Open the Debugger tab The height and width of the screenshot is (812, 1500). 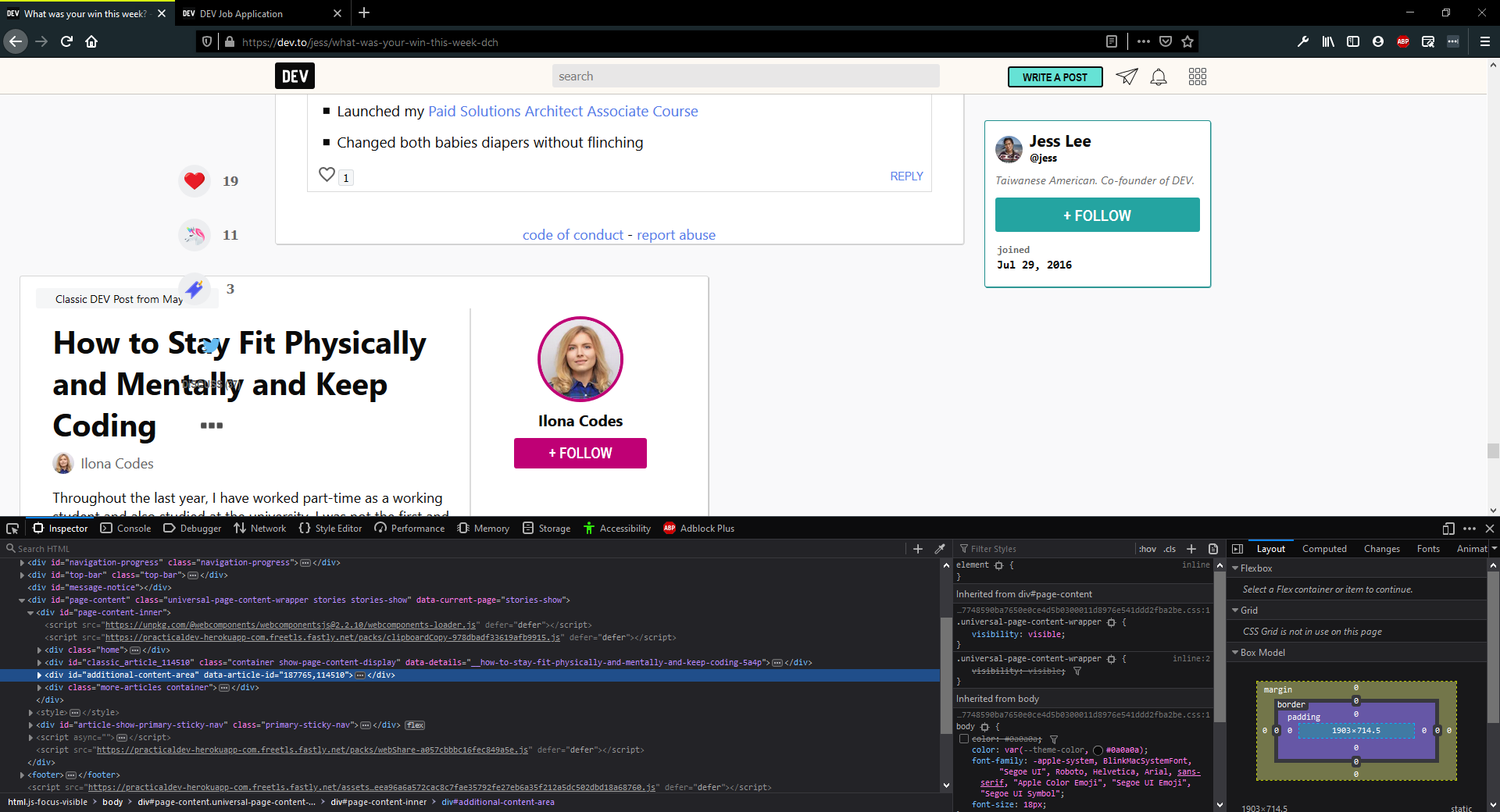(193, 529)
